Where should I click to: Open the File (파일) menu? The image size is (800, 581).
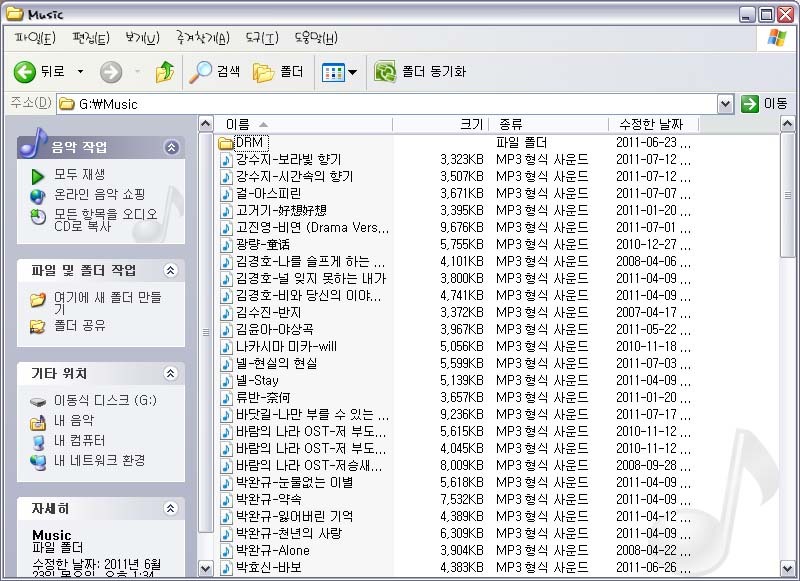click(x=35, y=39)
